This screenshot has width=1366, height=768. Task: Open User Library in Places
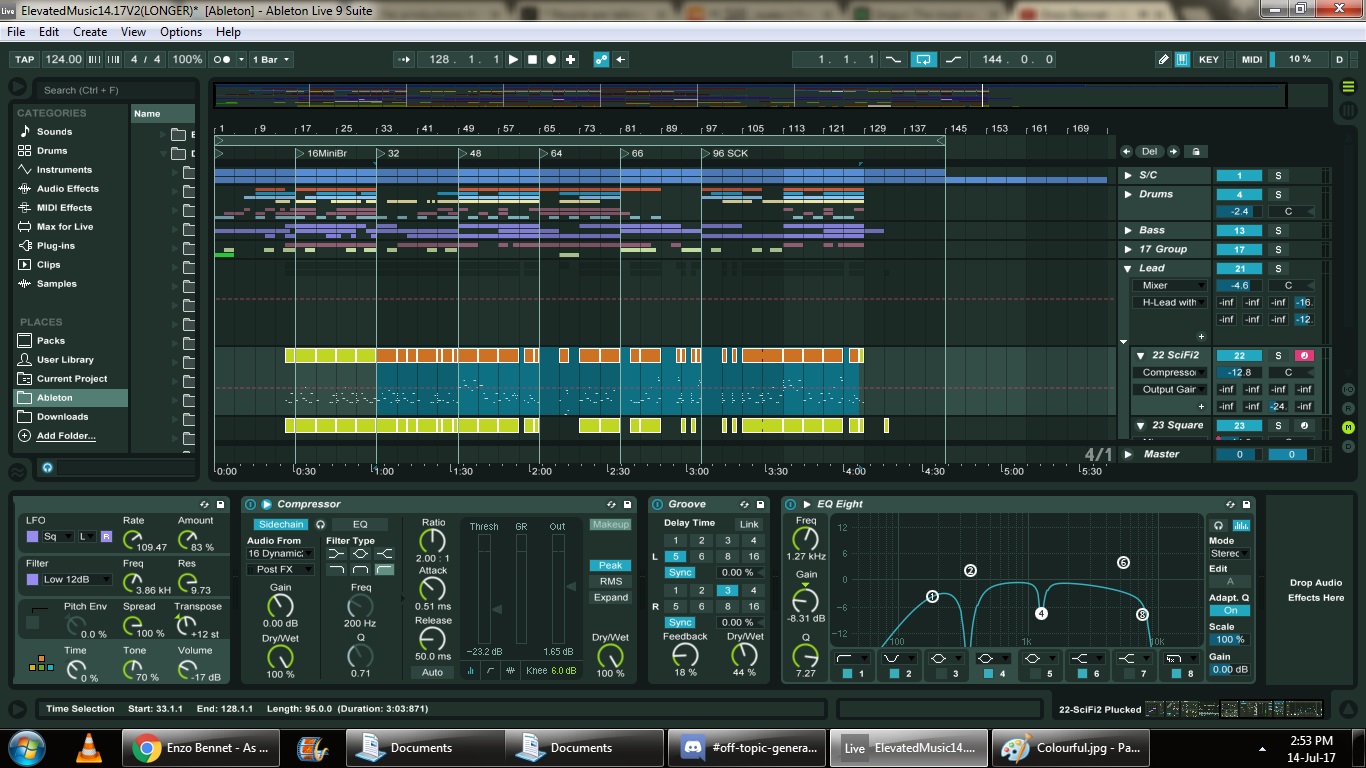(x=65, y=360)
